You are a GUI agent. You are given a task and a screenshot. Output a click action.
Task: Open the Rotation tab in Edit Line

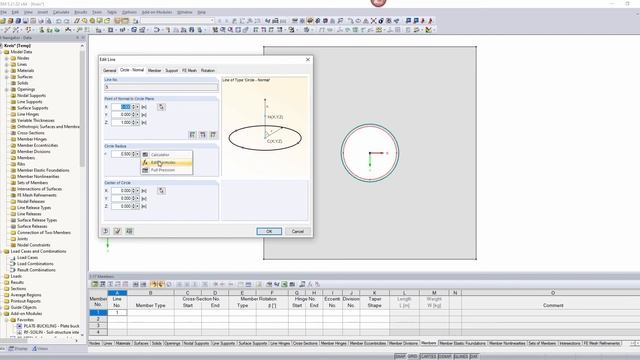tap(208, 71)
